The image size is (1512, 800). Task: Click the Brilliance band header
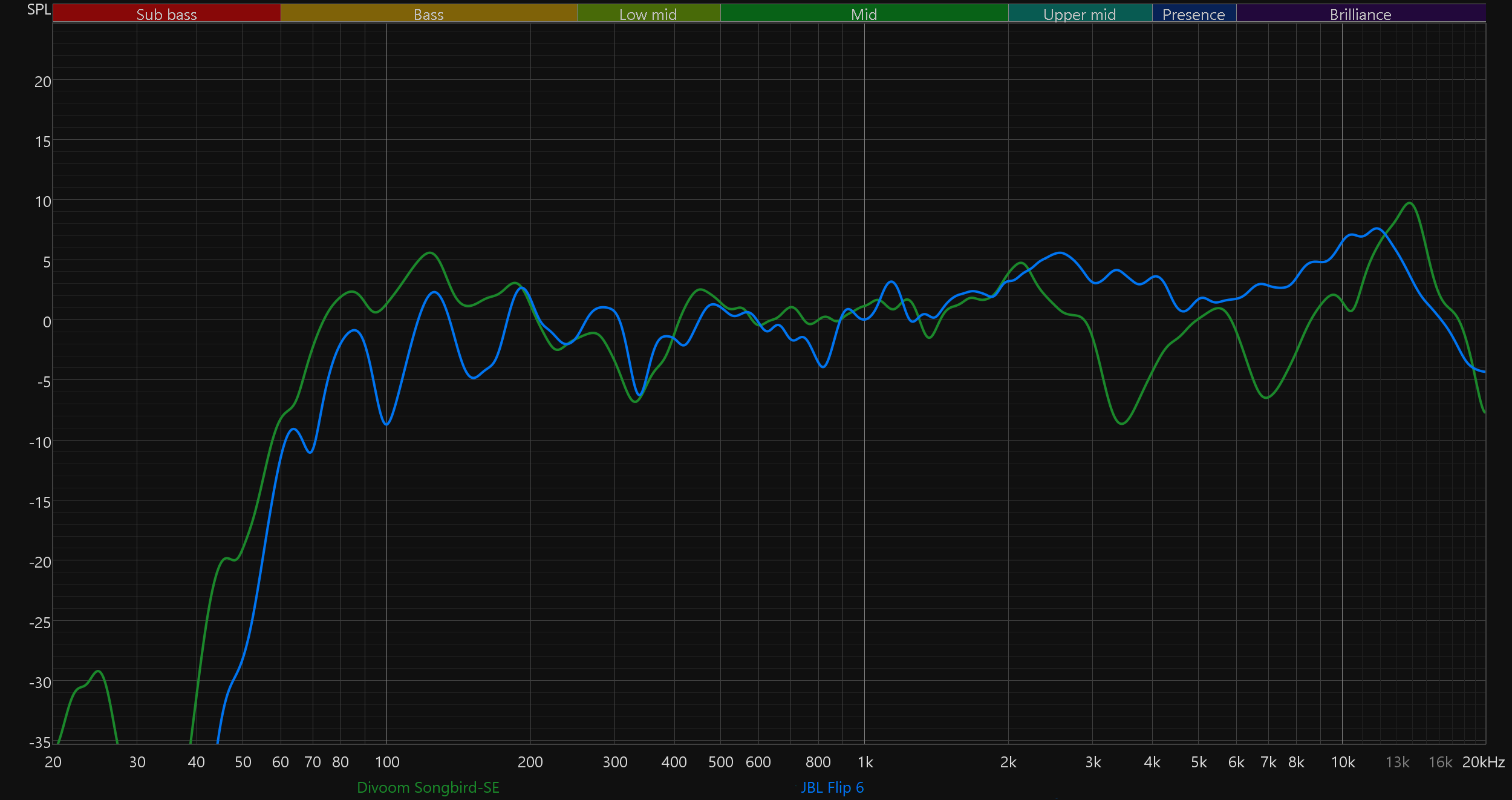point(1360,13)
